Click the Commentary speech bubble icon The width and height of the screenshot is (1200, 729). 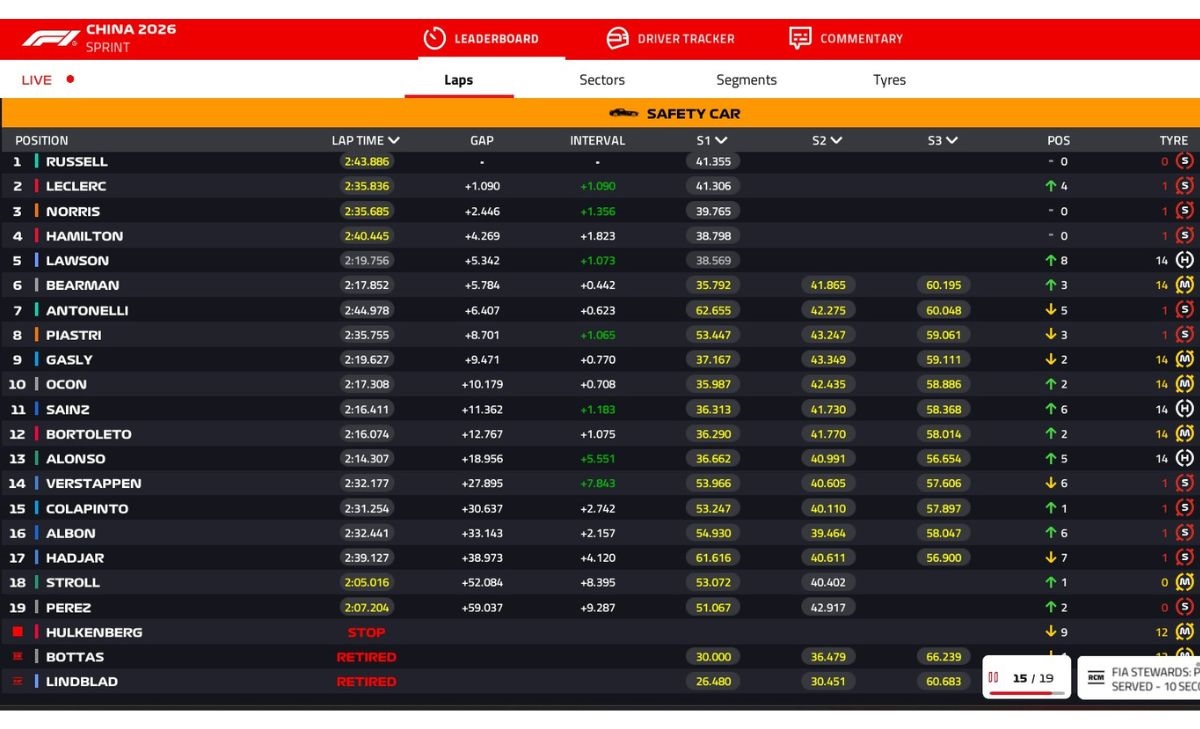tap(800, 38)
